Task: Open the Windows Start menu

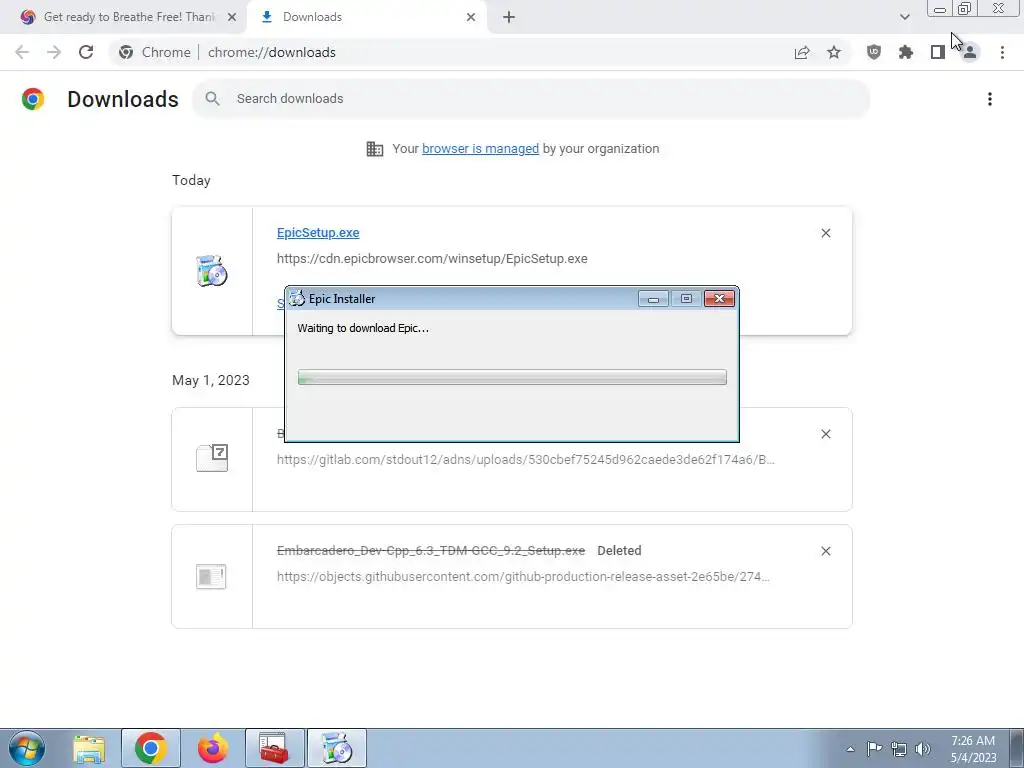Action: tap(27, 748)
